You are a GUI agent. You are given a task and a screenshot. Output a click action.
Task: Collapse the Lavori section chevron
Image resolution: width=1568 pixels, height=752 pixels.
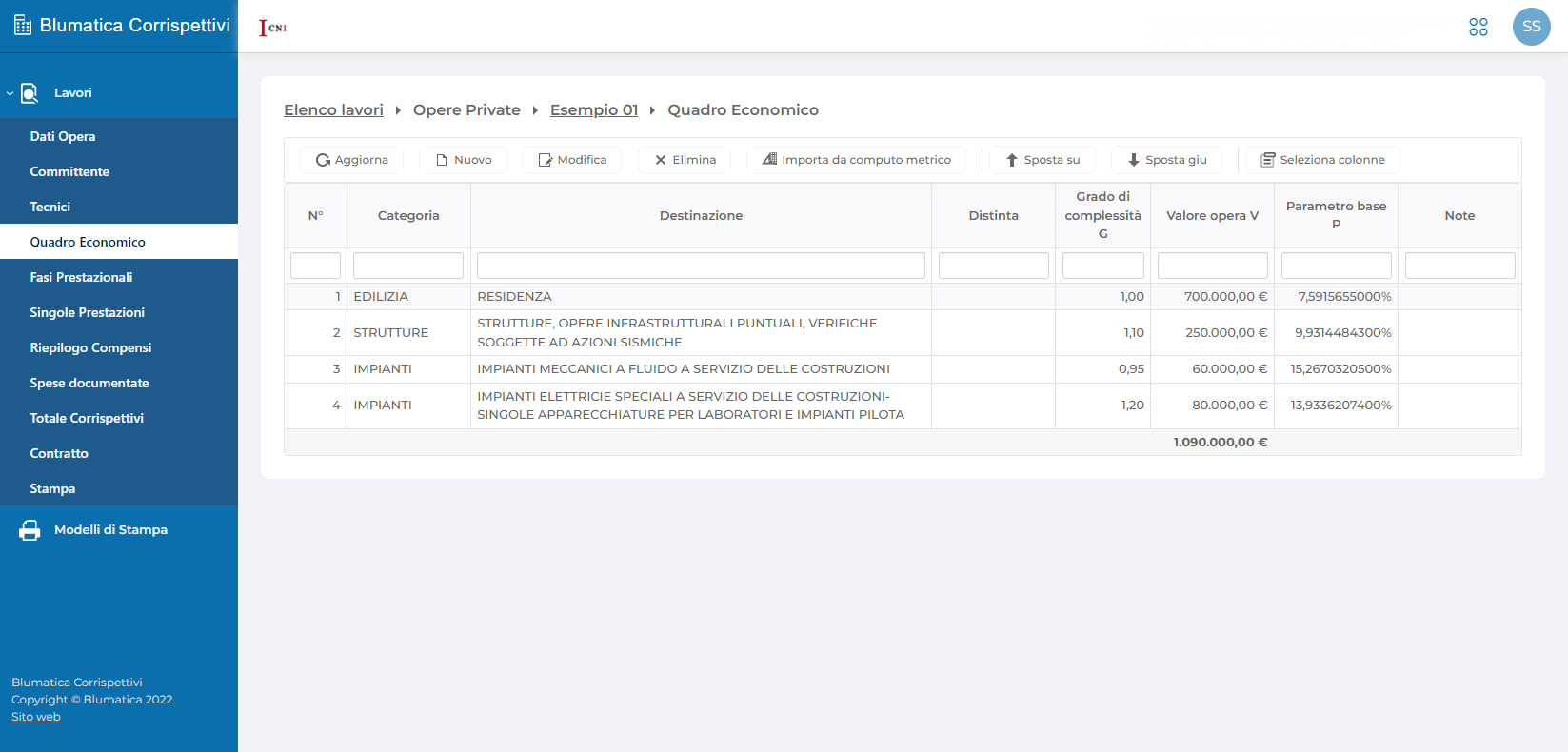(x=10, y=93)
